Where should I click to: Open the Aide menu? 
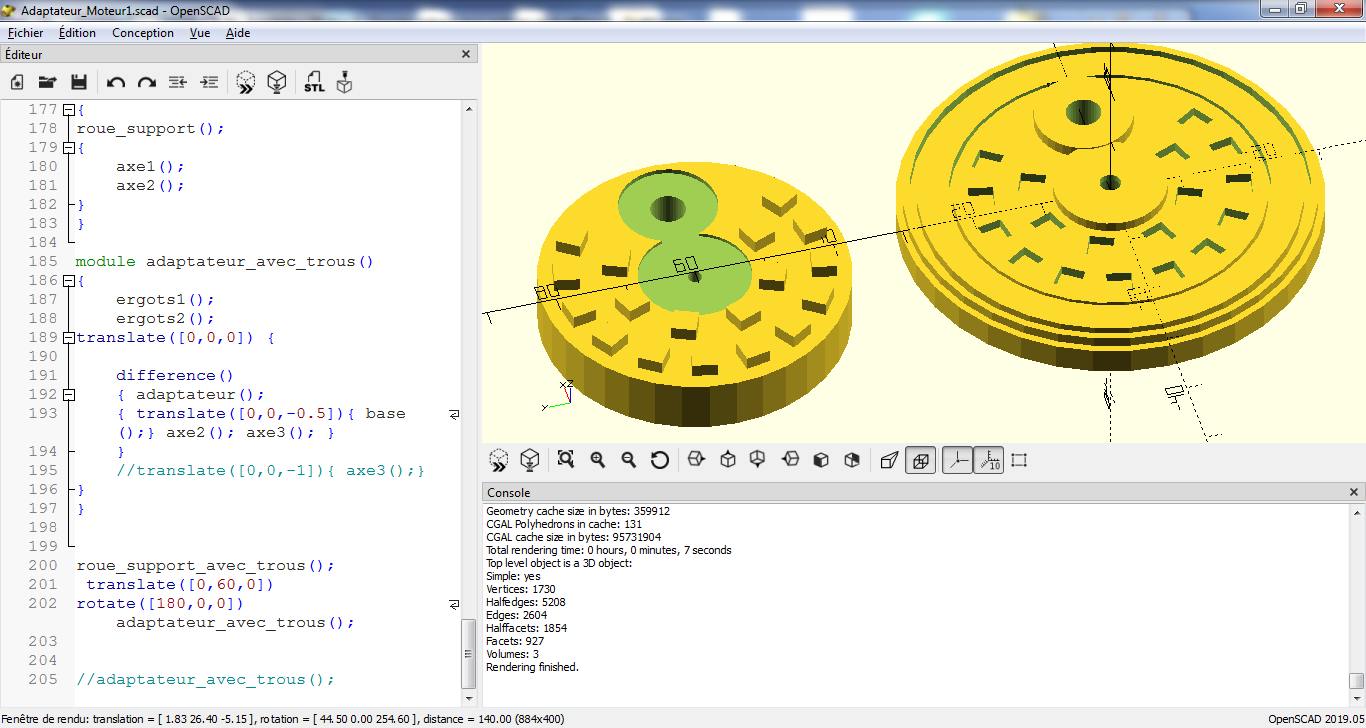pos(238,33)
